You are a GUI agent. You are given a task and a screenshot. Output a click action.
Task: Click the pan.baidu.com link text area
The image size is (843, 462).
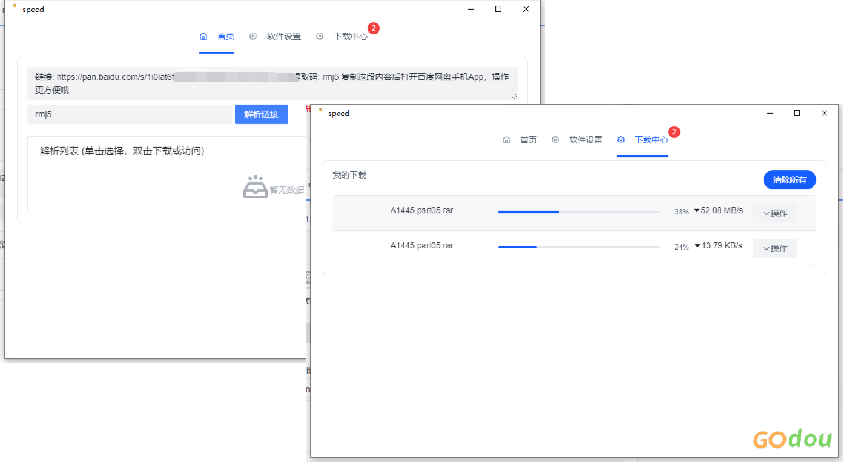point(273,83)
